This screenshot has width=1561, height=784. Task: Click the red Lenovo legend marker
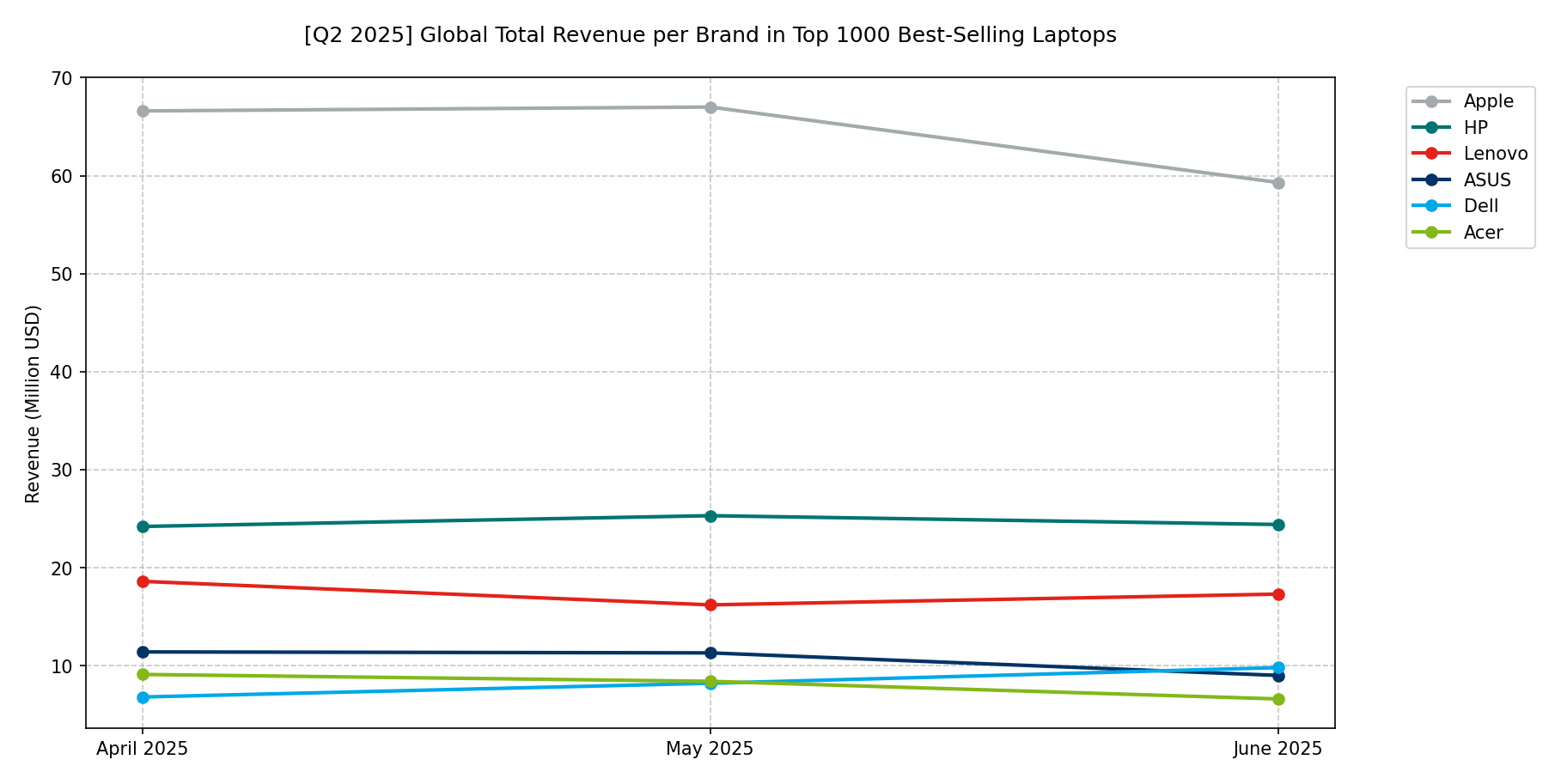click(x=1431, y=154)
